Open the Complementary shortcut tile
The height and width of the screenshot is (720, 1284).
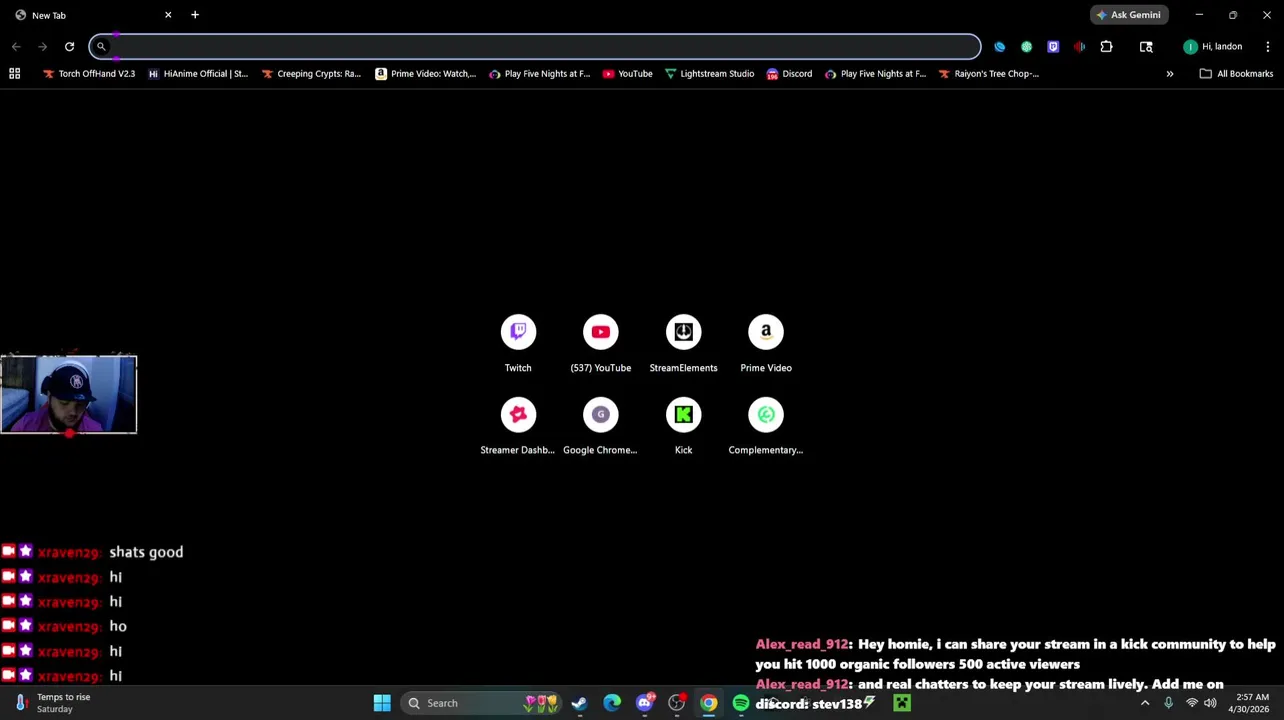pos(766,426)
